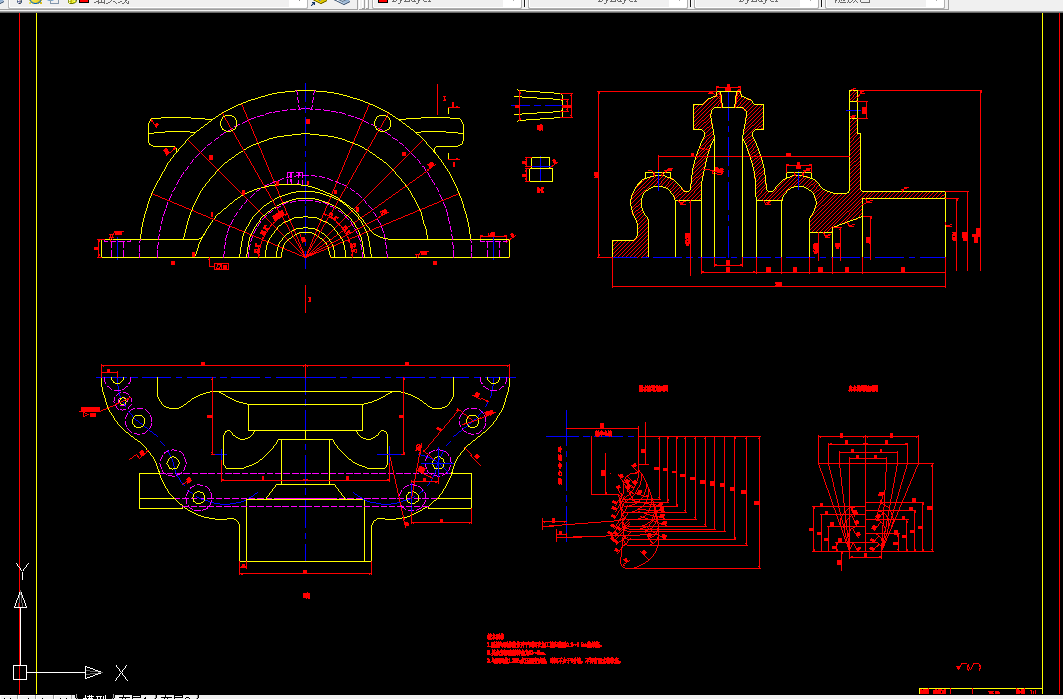Select the semicircular flange front view outline
This screenshot has height=699, width=1063.
(305, 175)
